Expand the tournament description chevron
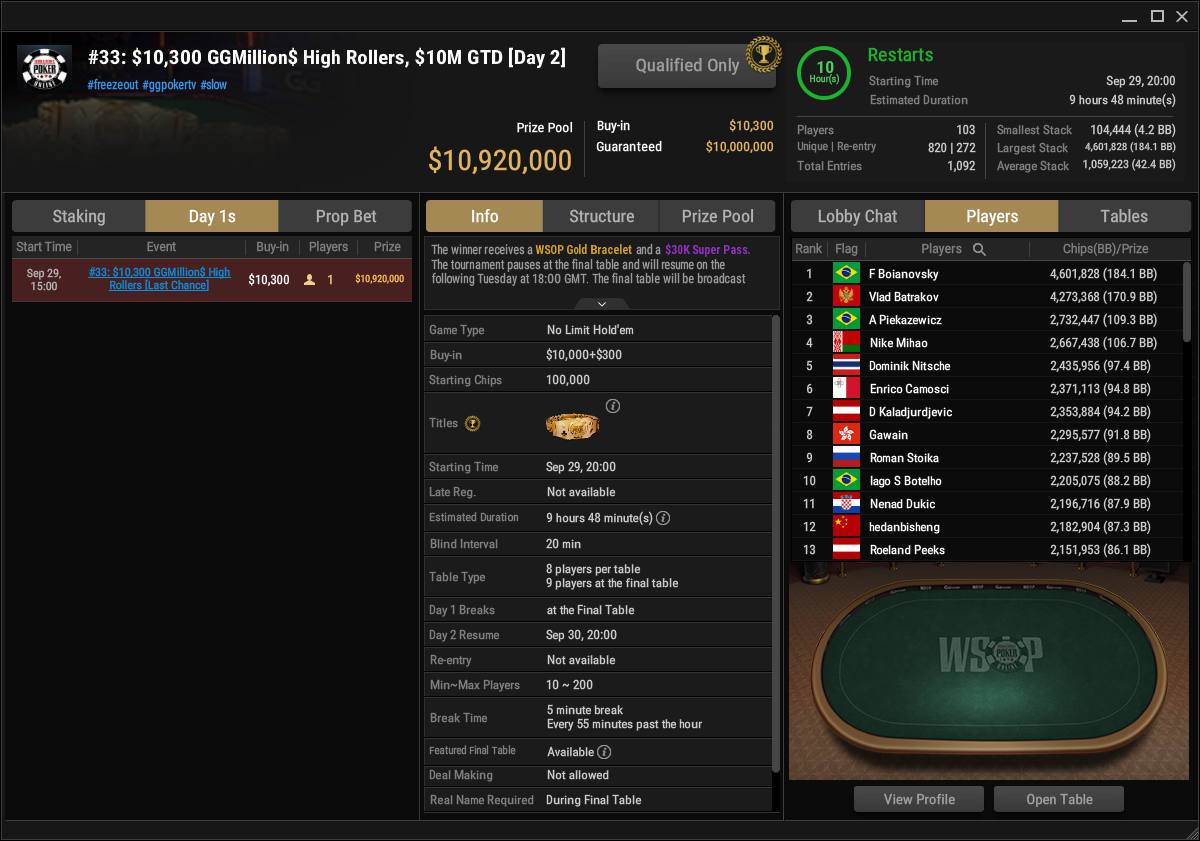The image size is (1200, 841). click(x=602, y=303)
